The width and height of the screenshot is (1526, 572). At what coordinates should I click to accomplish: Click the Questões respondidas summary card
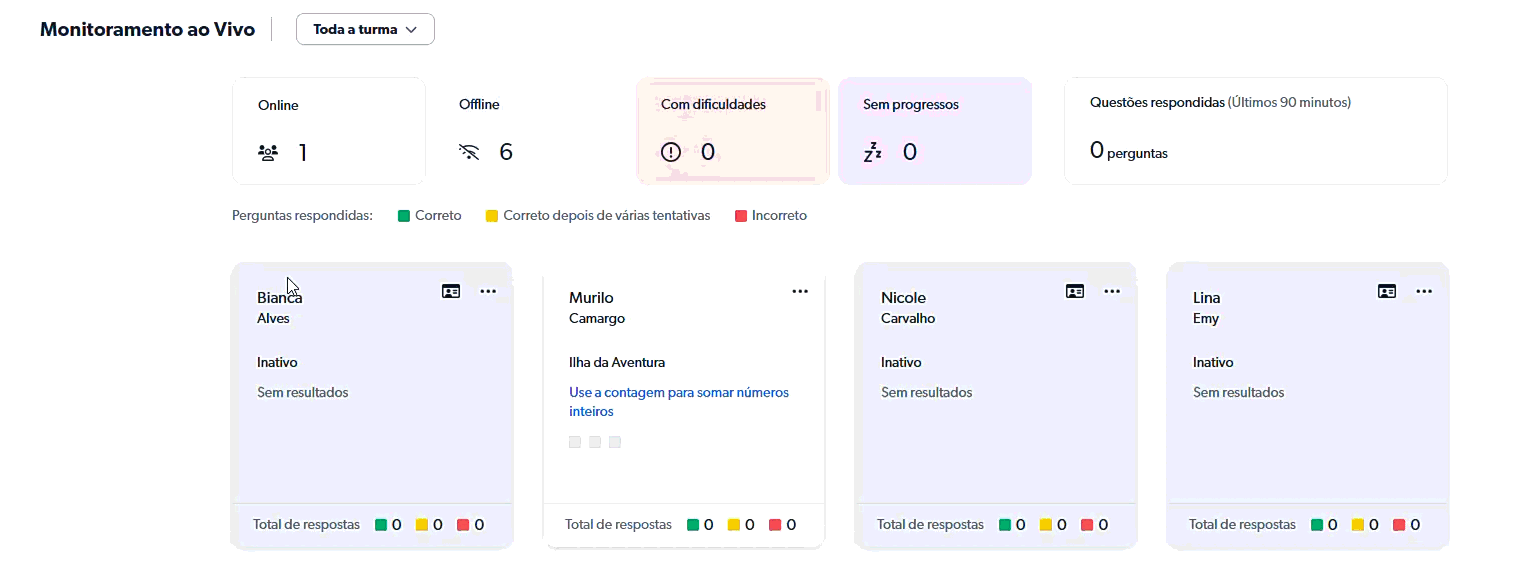pos(1255,131)
